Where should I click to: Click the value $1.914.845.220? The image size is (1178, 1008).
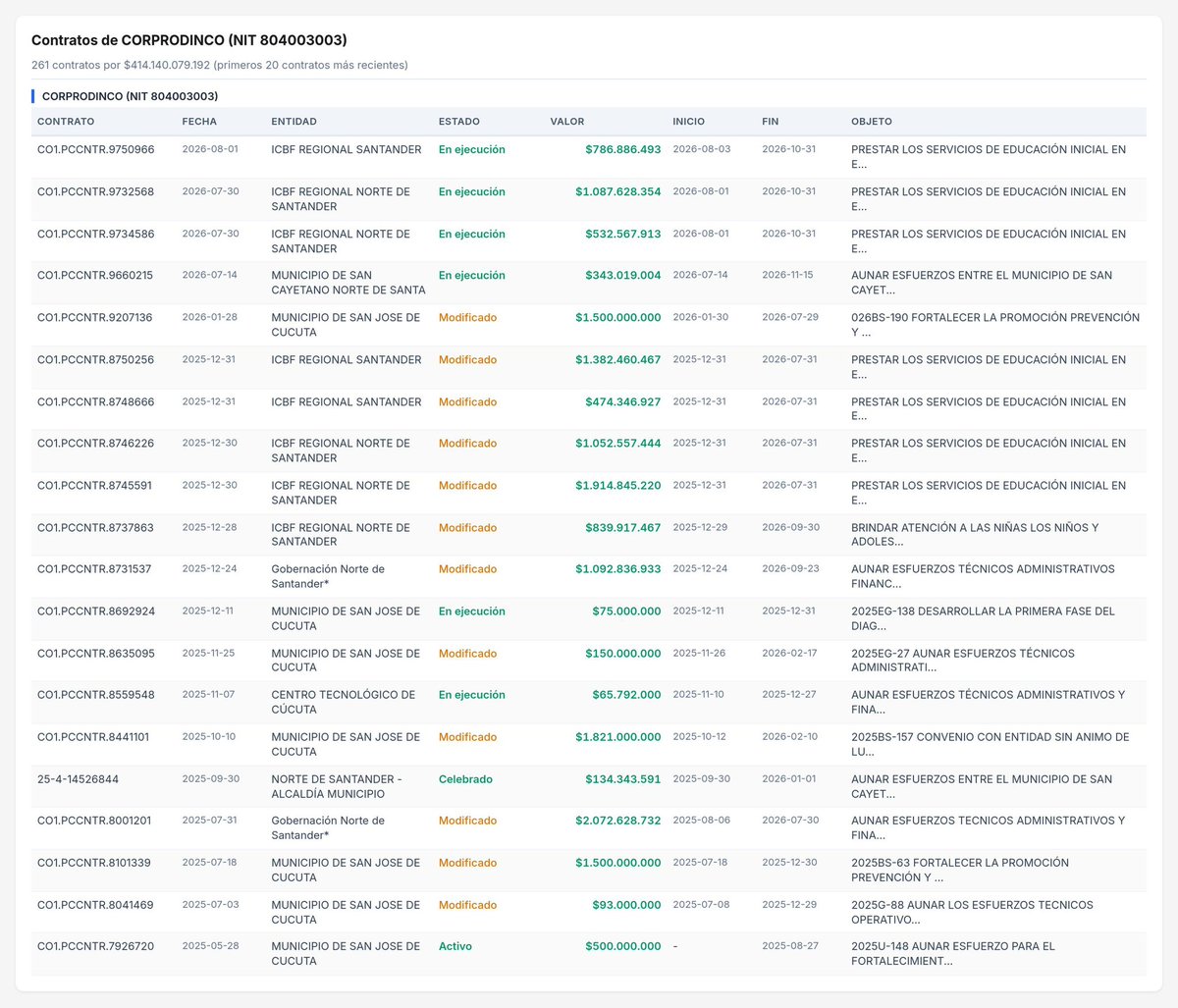click(618, 485)
